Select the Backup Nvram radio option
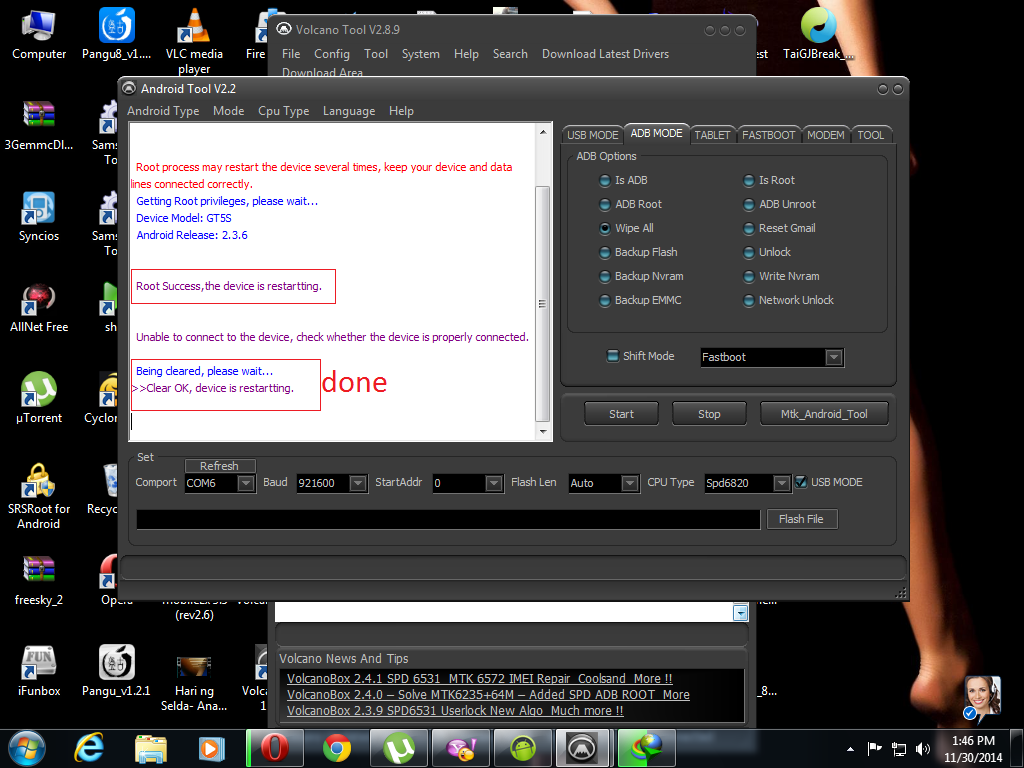This screenshot has width=1024, height=768. tap(605, 276)
